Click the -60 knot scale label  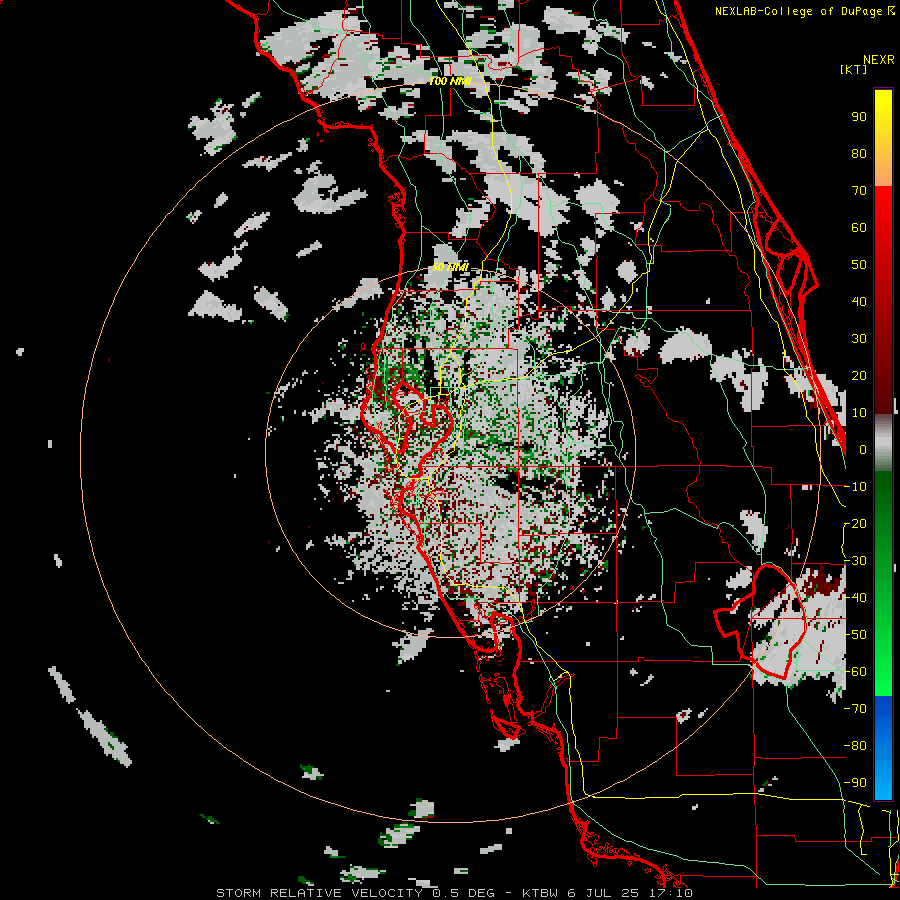pyautogui.click(x=855, y=672)
